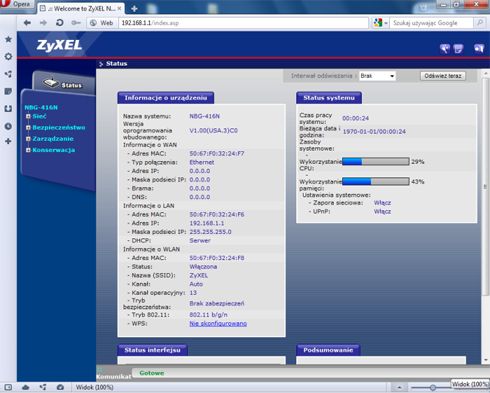490x393 pixels.
Task: Click the search magnifier icon
Action: pos(480,23)
